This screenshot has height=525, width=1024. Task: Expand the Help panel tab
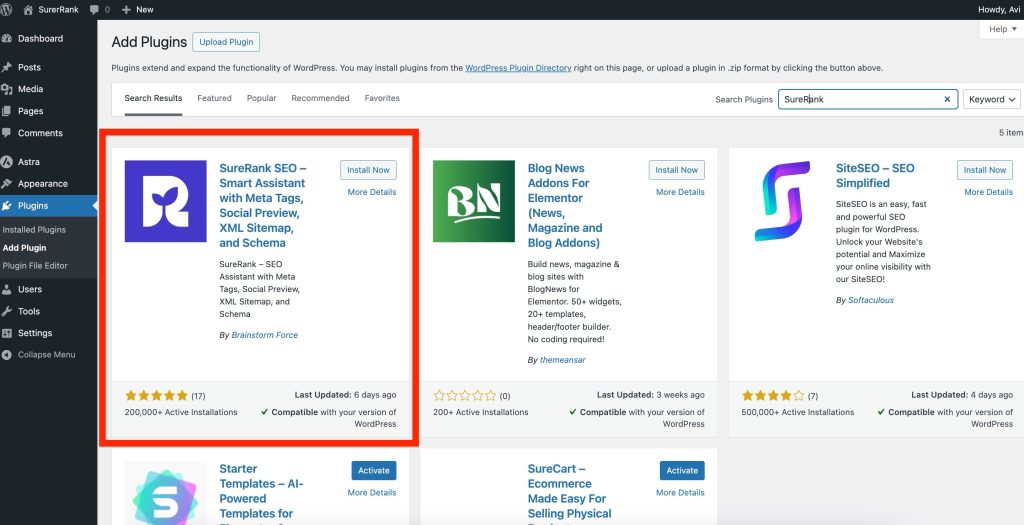[x=1002, y=29]
